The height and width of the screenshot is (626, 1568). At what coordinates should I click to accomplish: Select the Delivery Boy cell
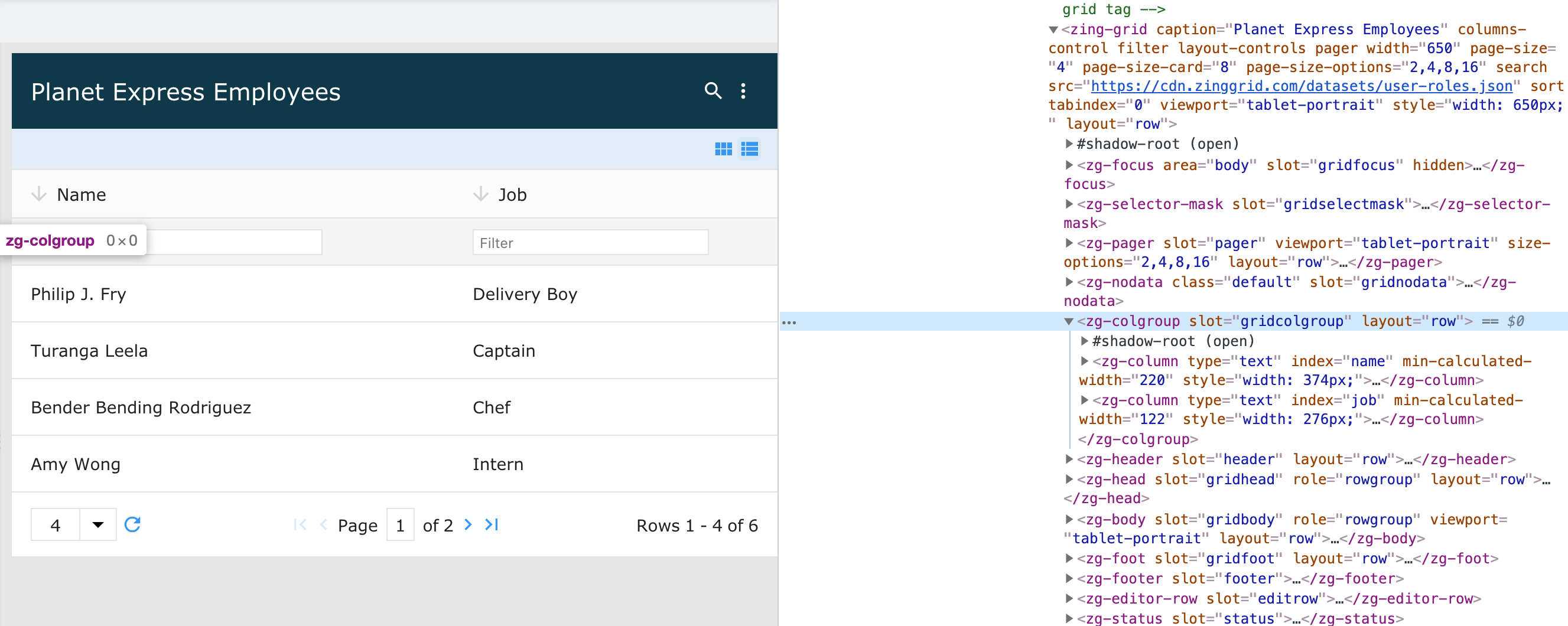click(x=616, y=294)
